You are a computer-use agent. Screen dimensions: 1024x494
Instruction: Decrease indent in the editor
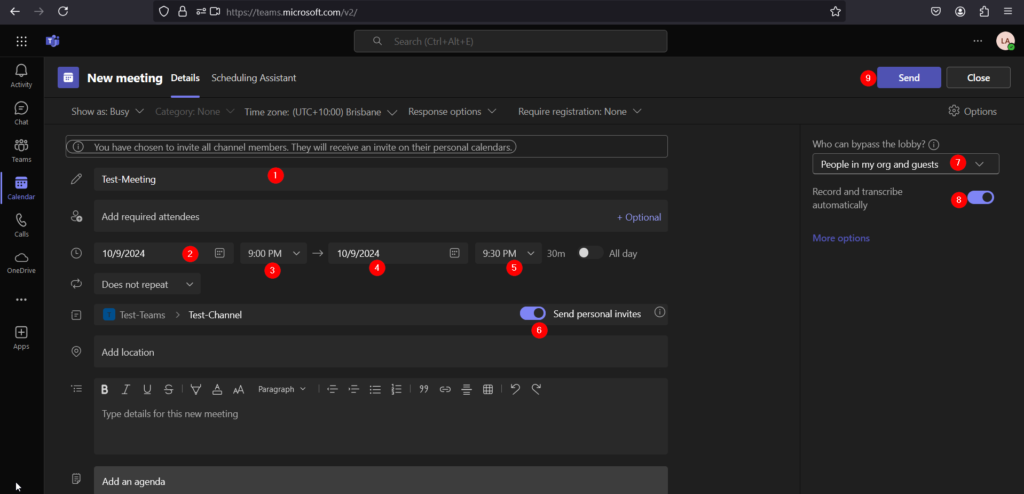tap(332, 389)
